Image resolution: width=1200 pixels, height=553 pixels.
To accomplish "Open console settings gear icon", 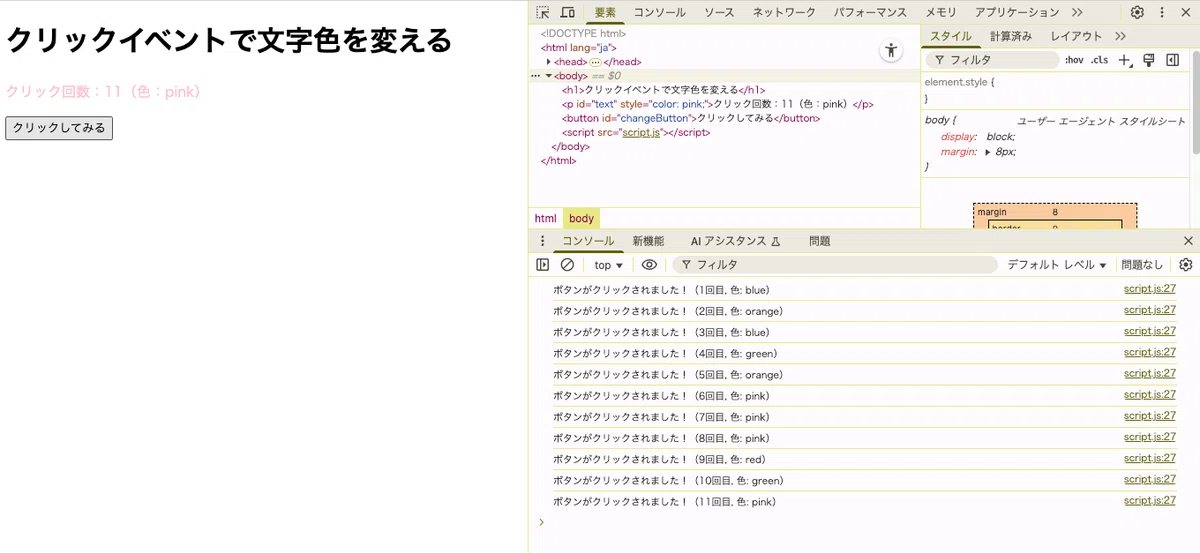I will 1186,265.
